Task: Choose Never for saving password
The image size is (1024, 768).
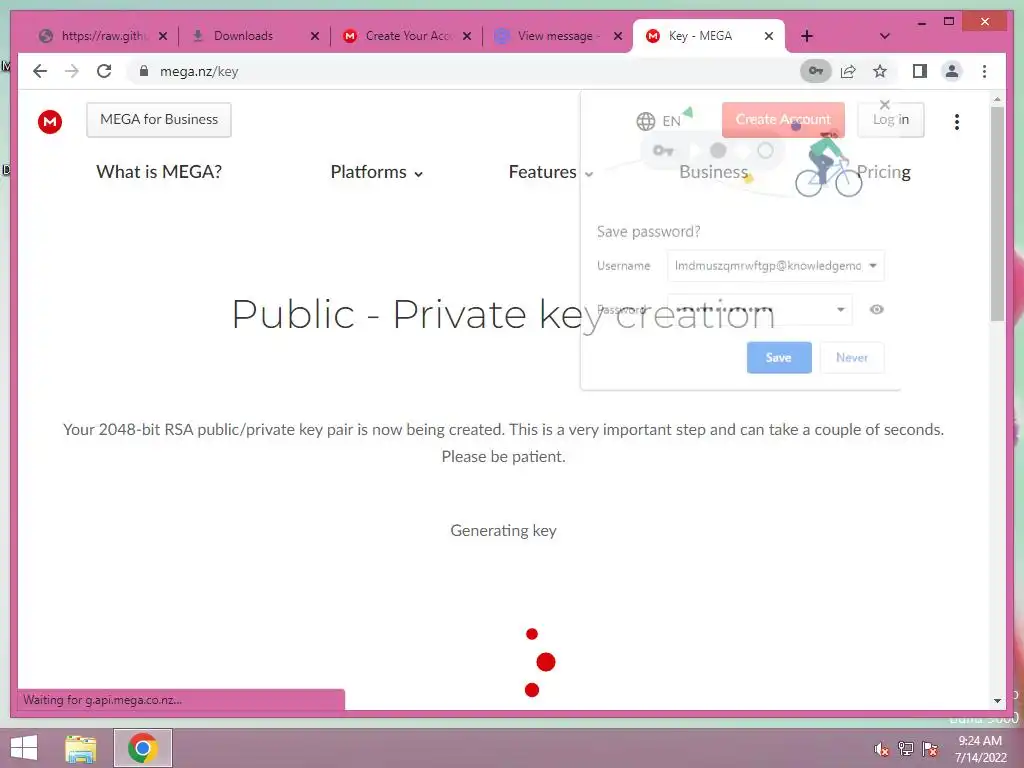Action: pos(852,358)
